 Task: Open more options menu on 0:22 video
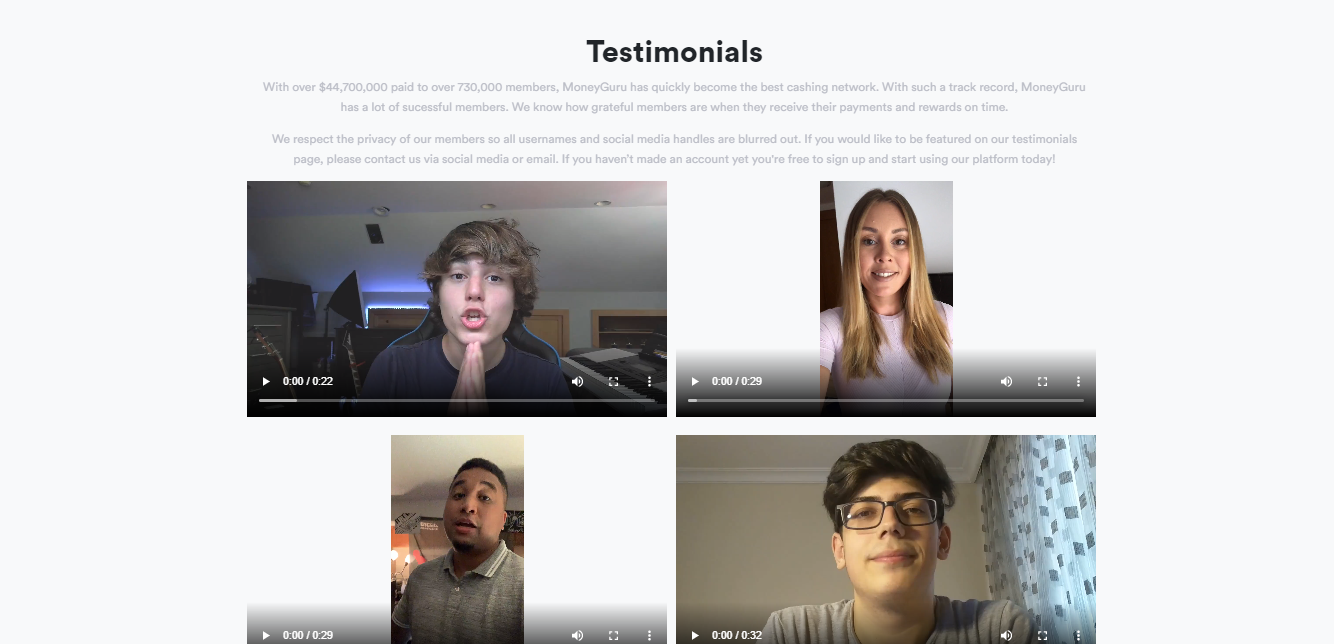[649, 381]
